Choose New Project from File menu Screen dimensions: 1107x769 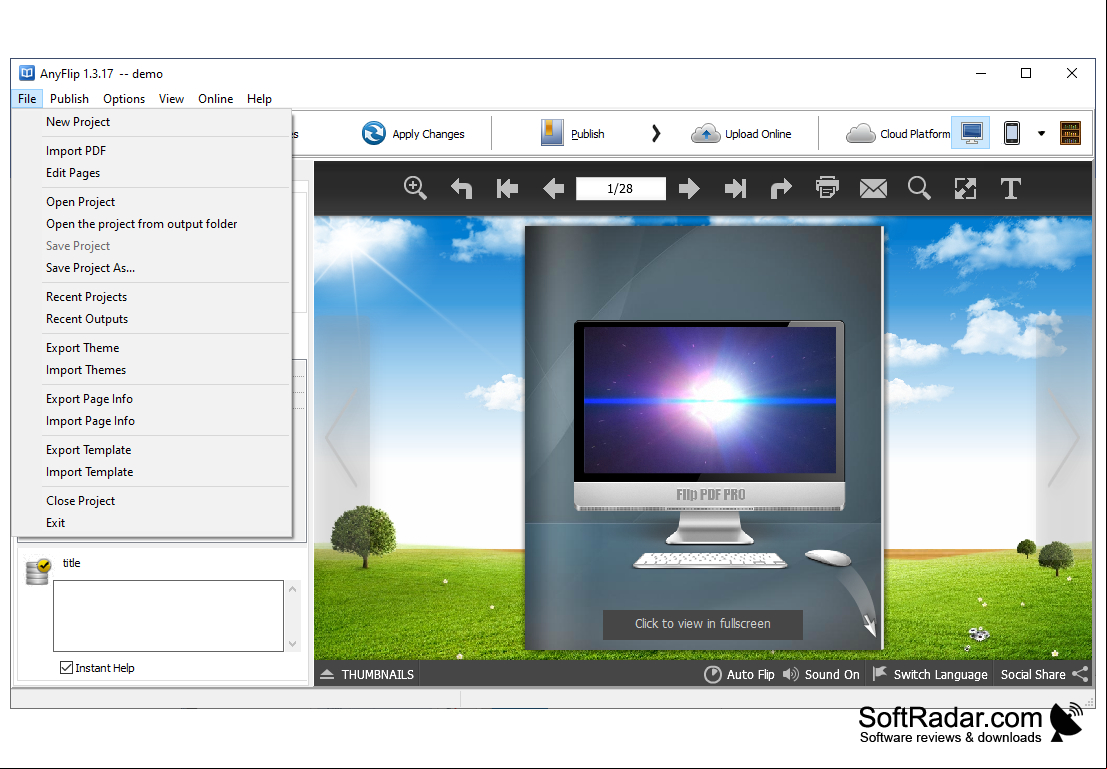pos(152,121)
